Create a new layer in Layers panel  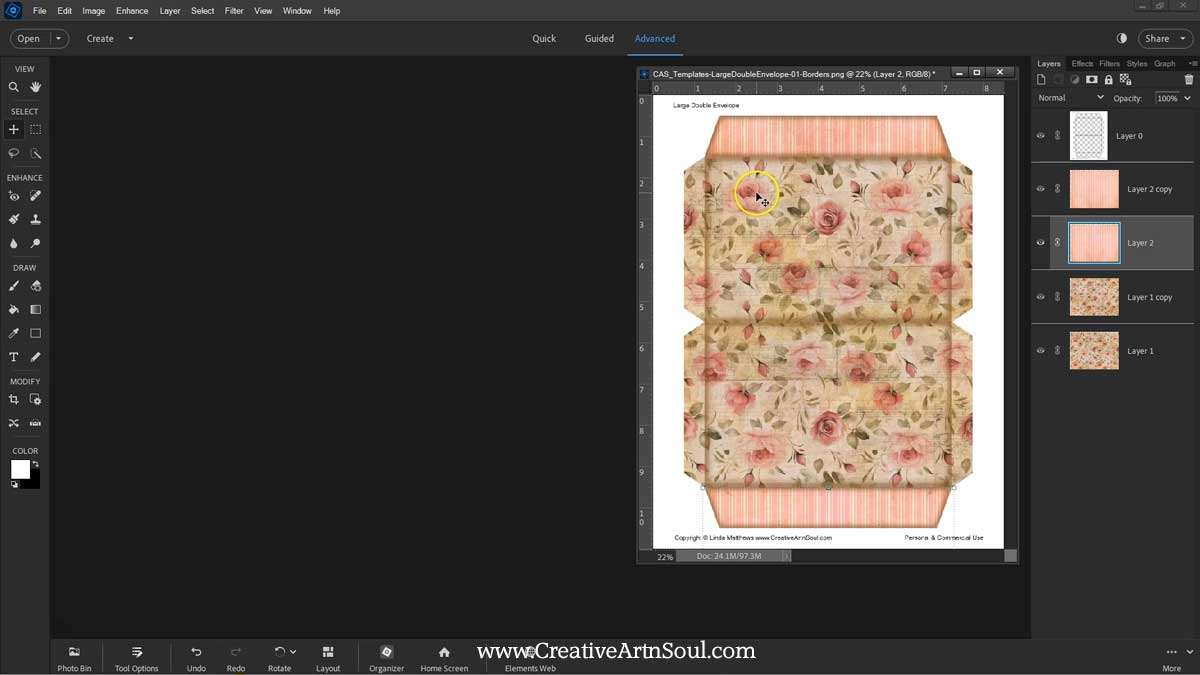(1041, 79)
